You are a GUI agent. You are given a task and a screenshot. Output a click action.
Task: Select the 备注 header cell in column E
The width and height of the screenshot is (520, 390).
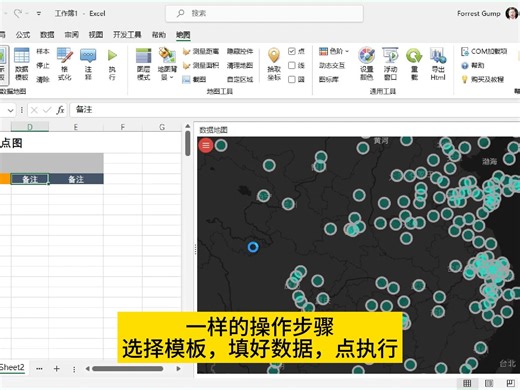pos(76,179)
